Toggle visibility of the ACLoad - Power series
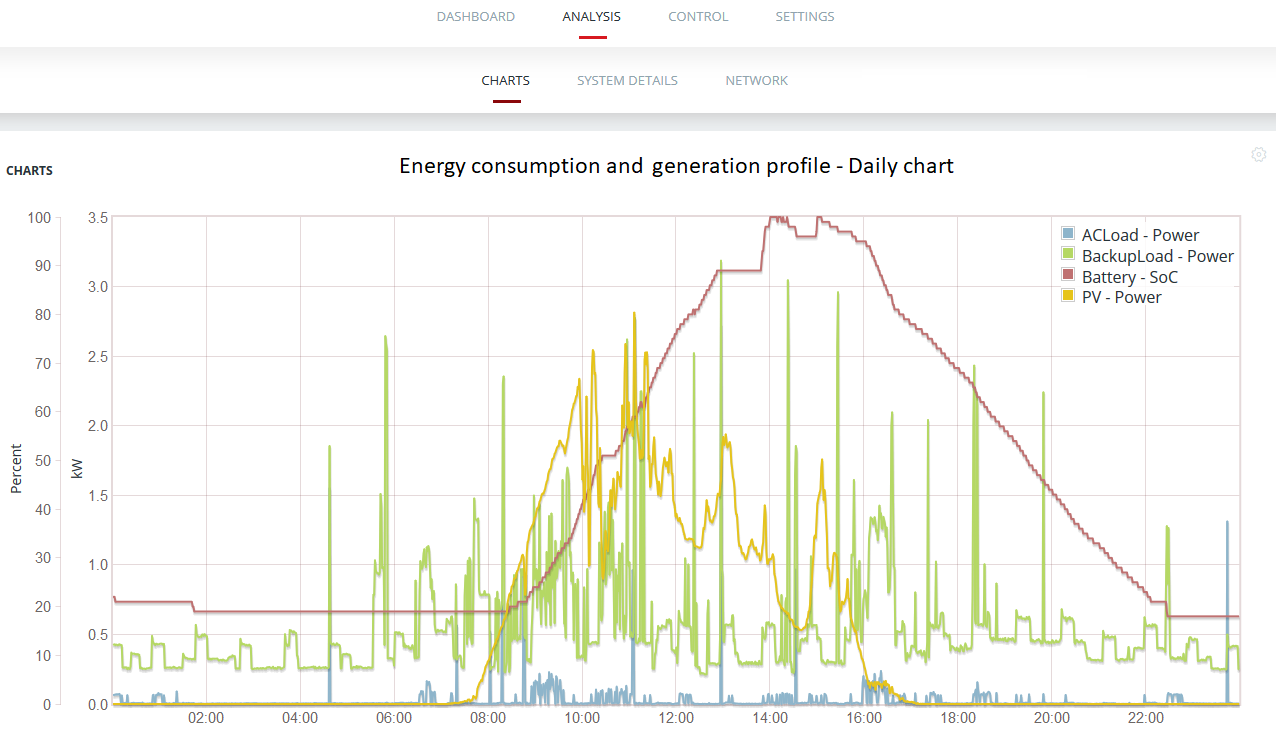1276x748 pixels. pos(1140,234)
